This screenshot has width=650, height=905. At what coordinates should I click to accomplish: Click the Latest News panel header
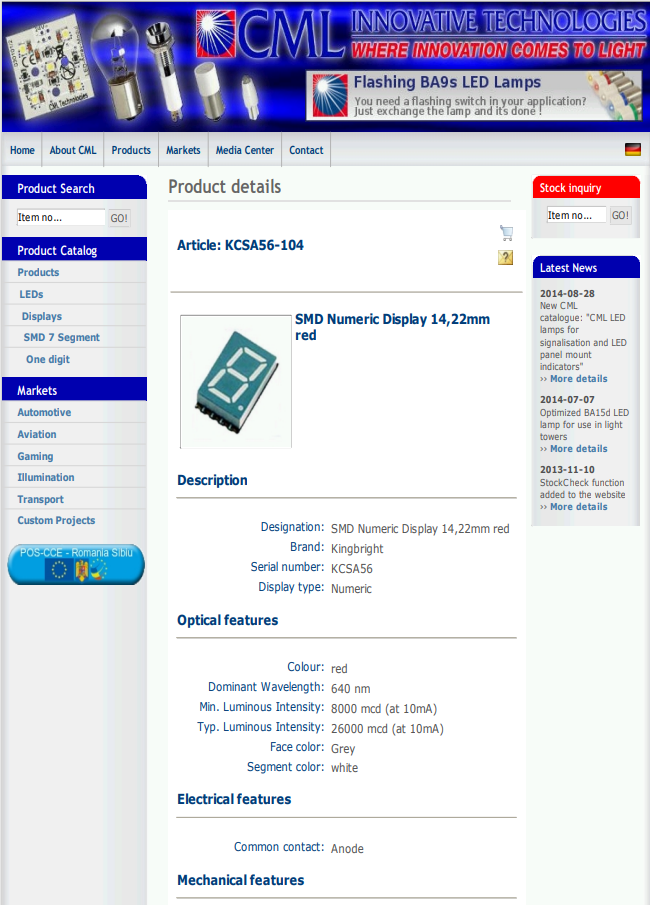[586, 267]
